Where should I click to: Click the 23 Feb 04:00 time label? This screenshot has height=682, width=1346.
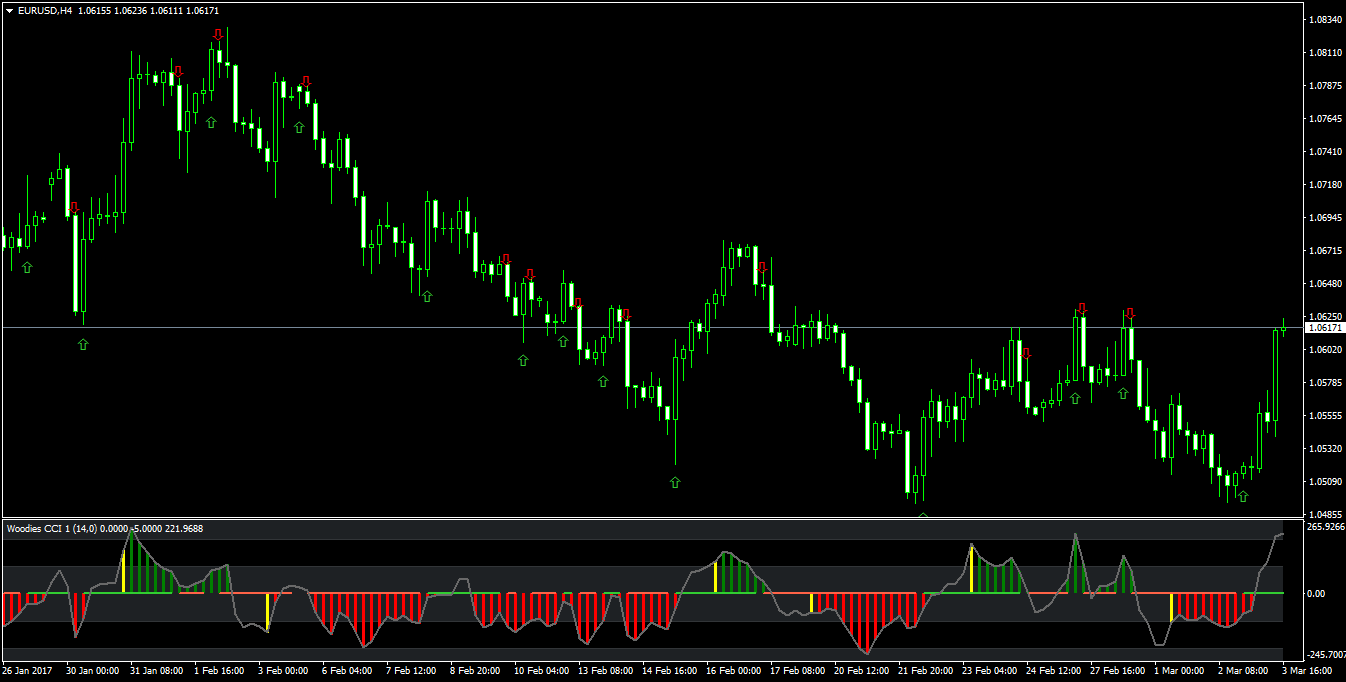[x=989, y=671]
